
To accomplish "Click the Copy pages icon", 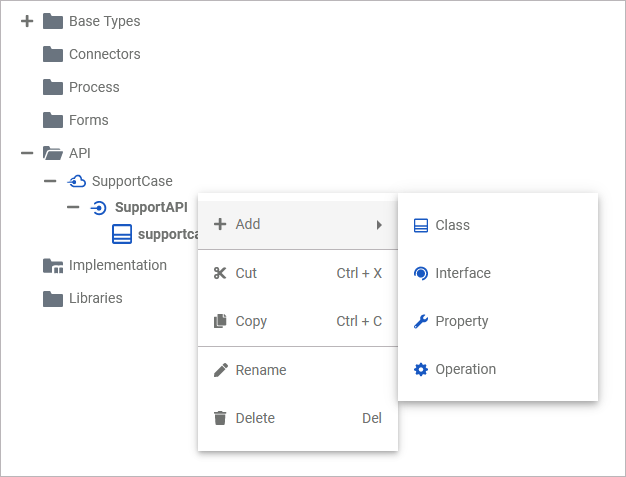I will tap(220, 321).
